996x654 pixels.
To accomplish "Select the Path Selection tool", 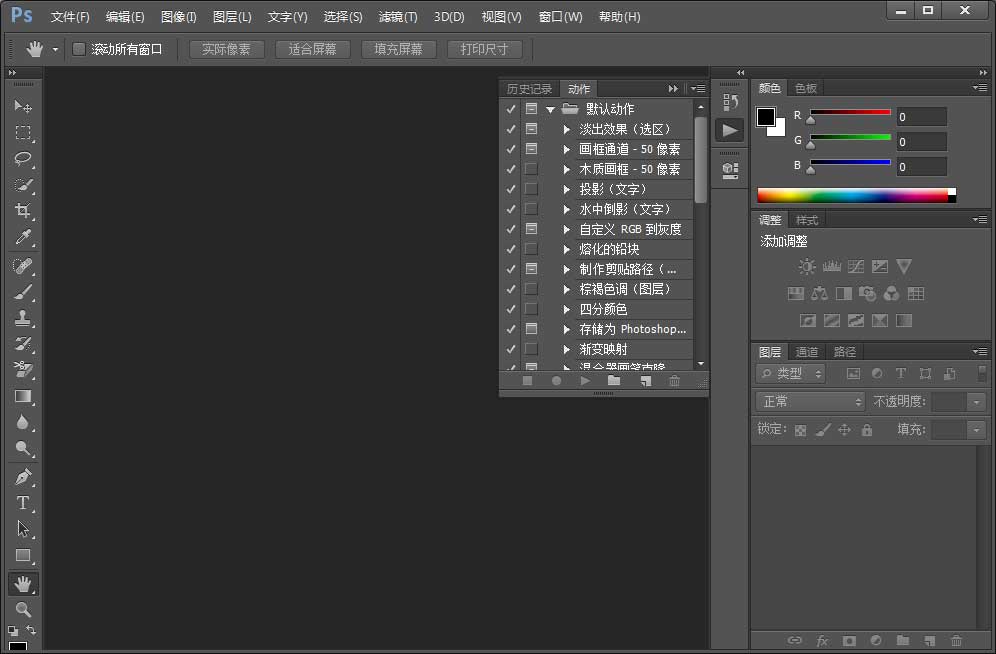I will (x=23, y=529).
